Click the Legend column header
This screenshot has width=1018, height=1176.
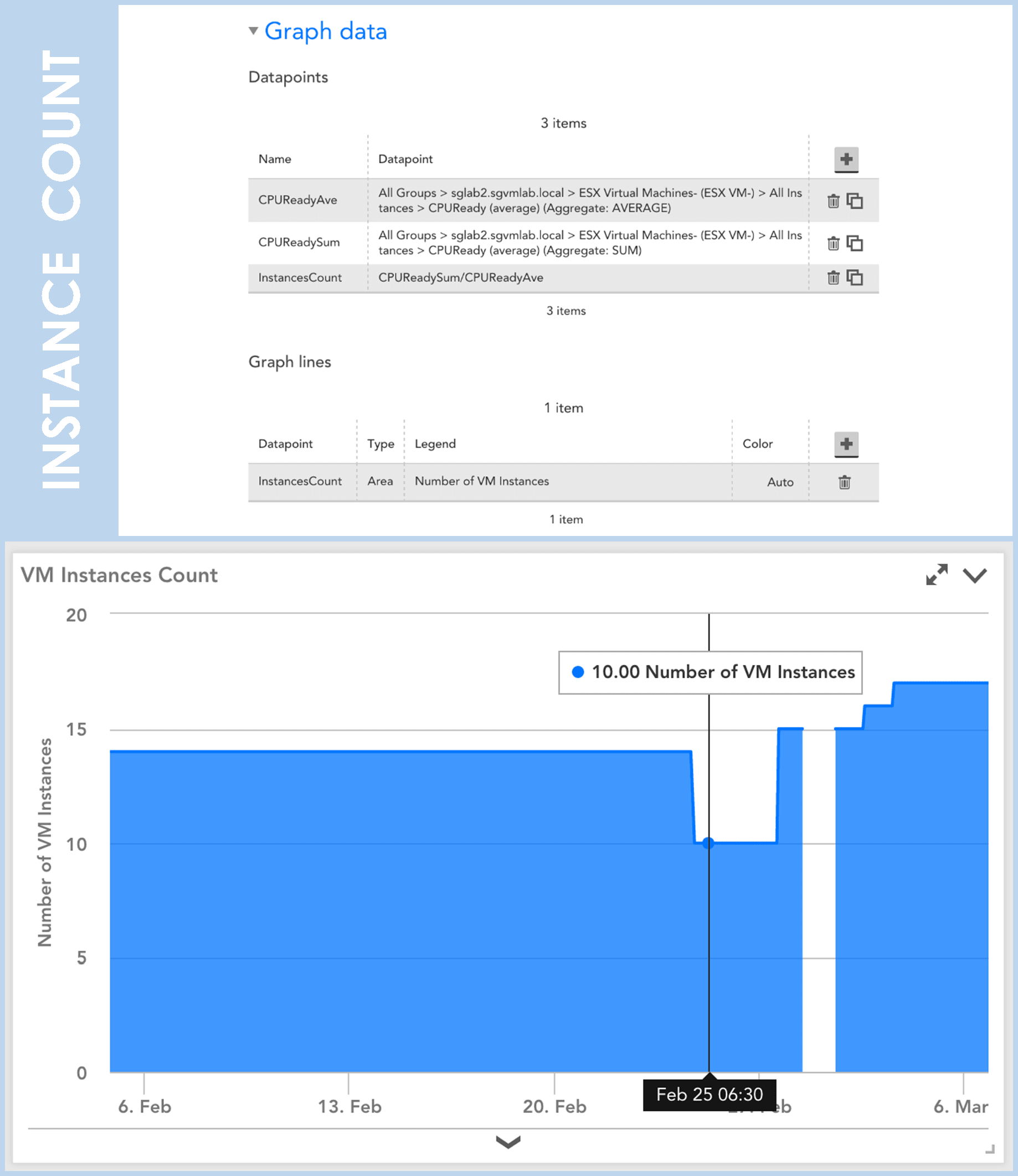click(435, 444)
